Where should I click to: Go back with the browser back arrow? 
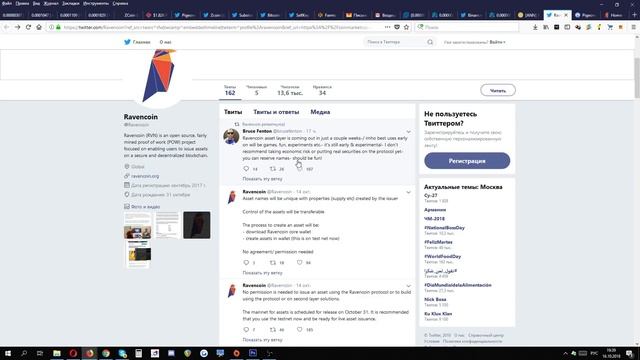(7, 27)
